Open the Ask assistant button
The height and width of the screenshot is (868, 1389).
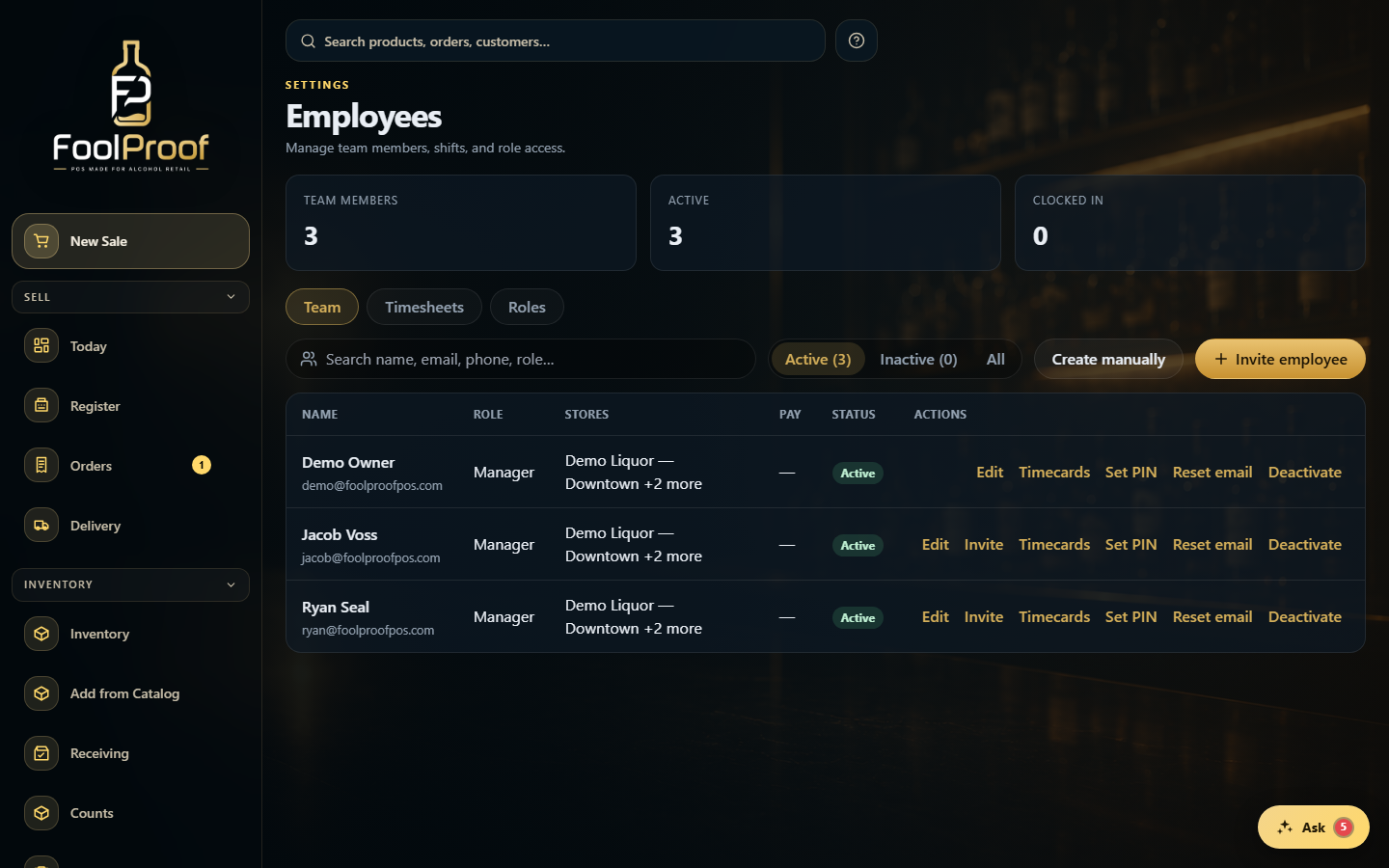(1313, 827)
